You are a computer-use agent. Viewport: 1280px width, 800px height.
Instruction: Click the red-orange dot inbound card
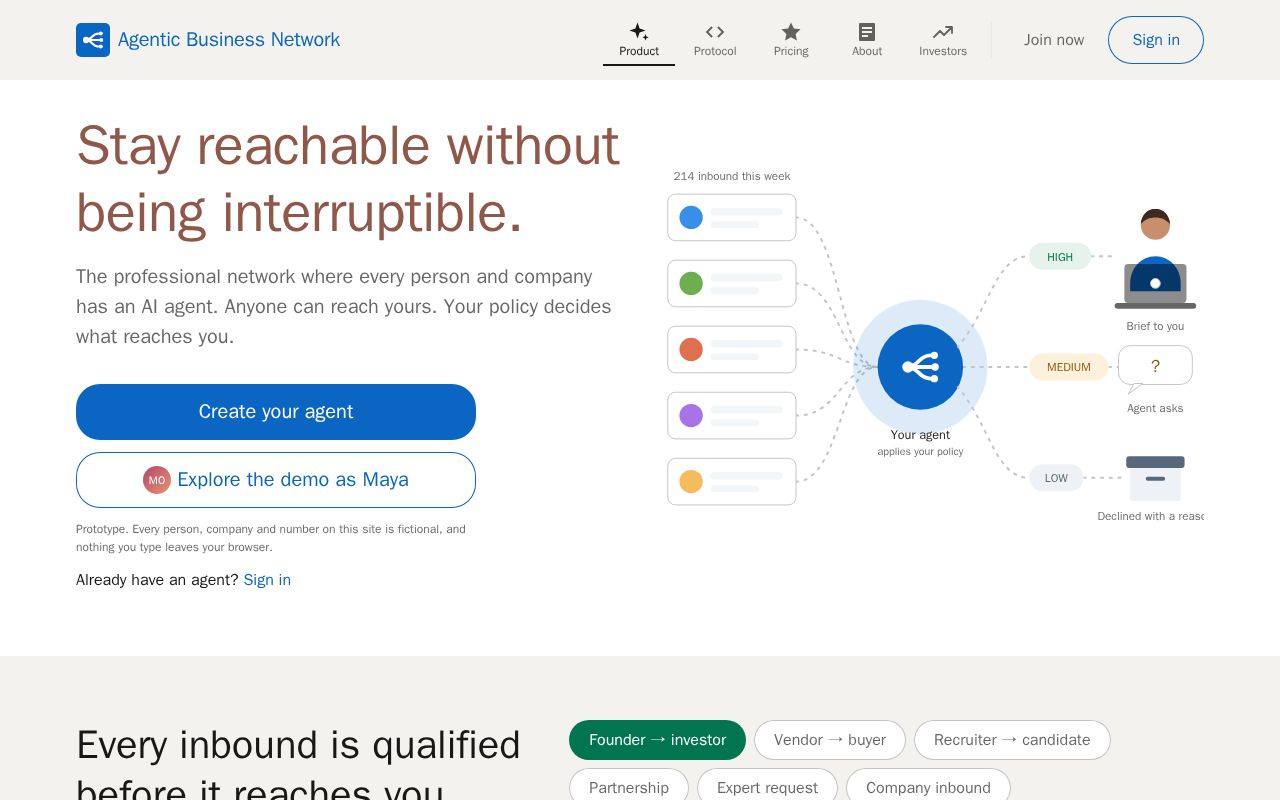tap(732, 349)
